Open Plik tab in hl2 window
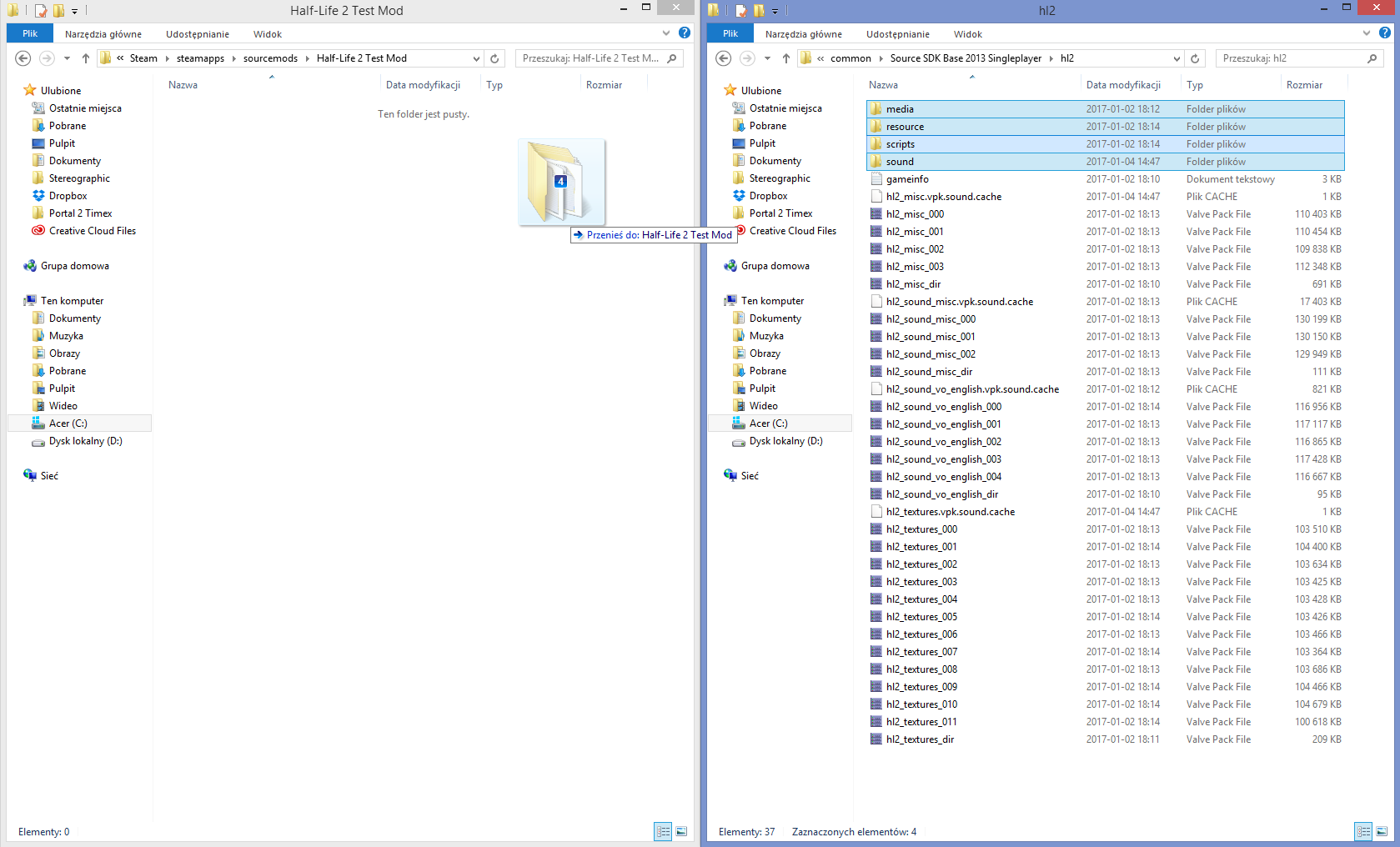Viewport: 1400px width, 847px height. (x=730, y=34)
